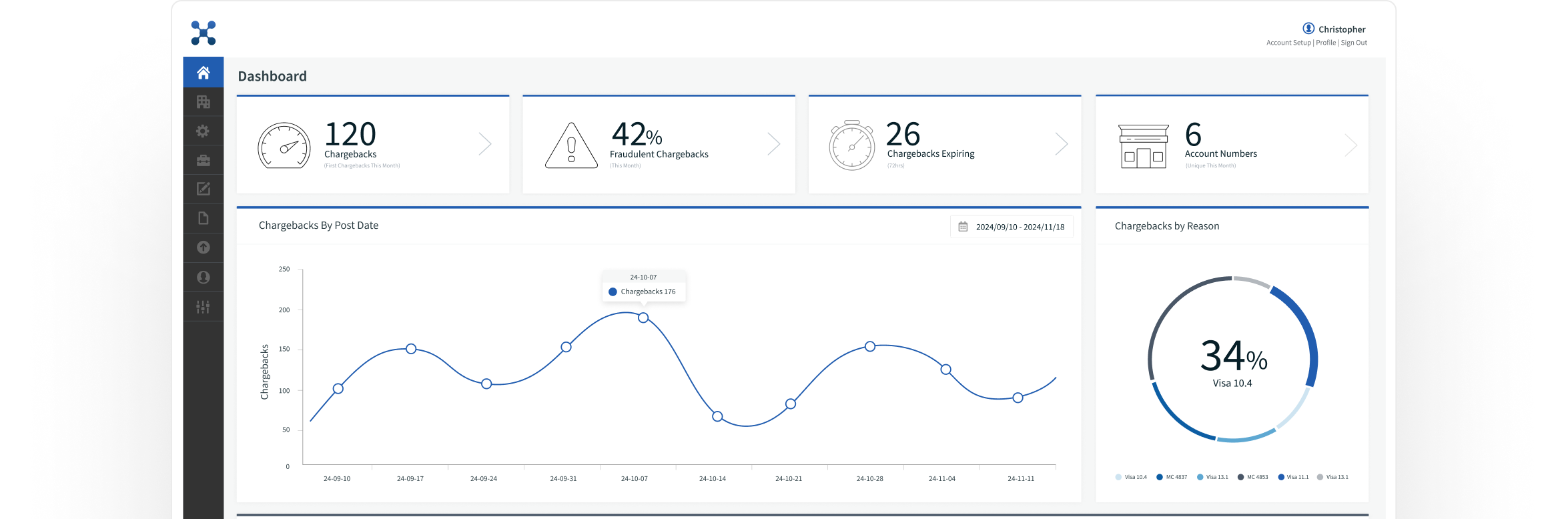
Task: Expand the Chargebacks Expiring card chevron
Action: 1061,144
